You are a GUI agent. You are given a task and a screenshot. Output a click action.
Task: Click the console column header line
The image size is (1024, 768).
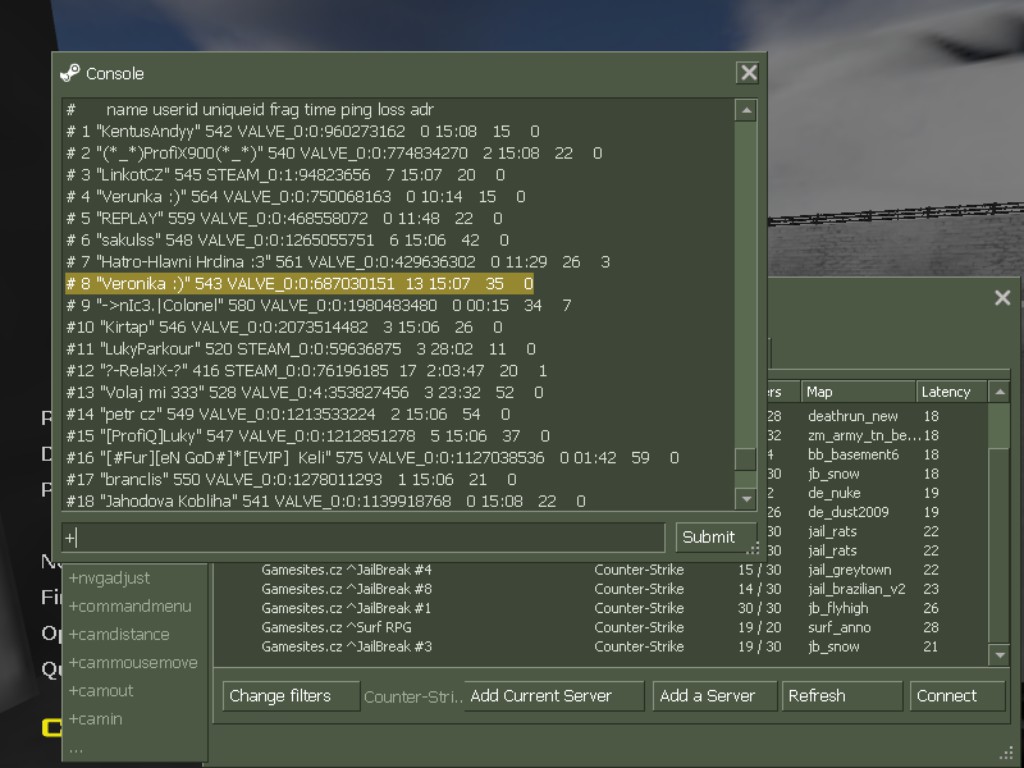click(x=249, y=110)
